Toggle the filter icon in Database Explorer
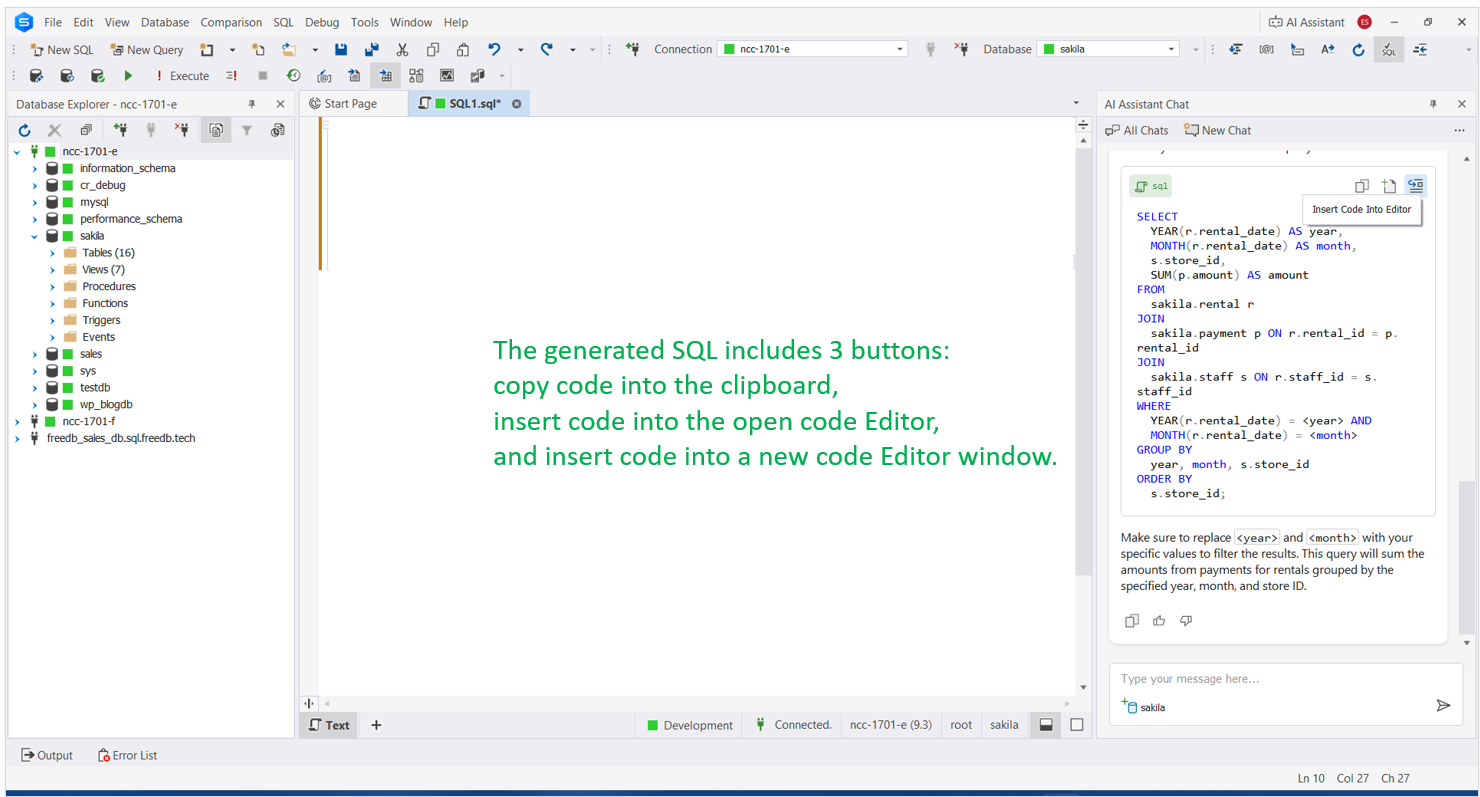1480x797 pixels. [246, 130]
